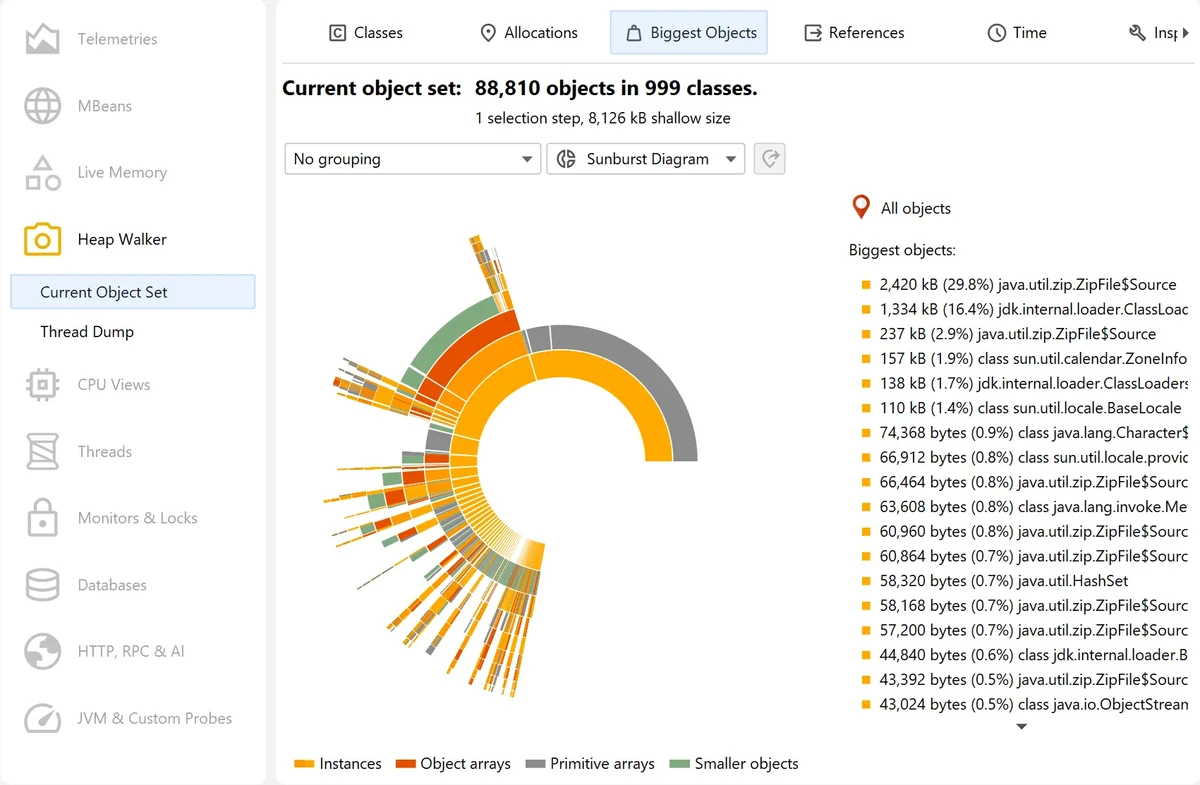Click the Live Memory shapes icon
1200x785 pixels.
(x=43, y=172)
